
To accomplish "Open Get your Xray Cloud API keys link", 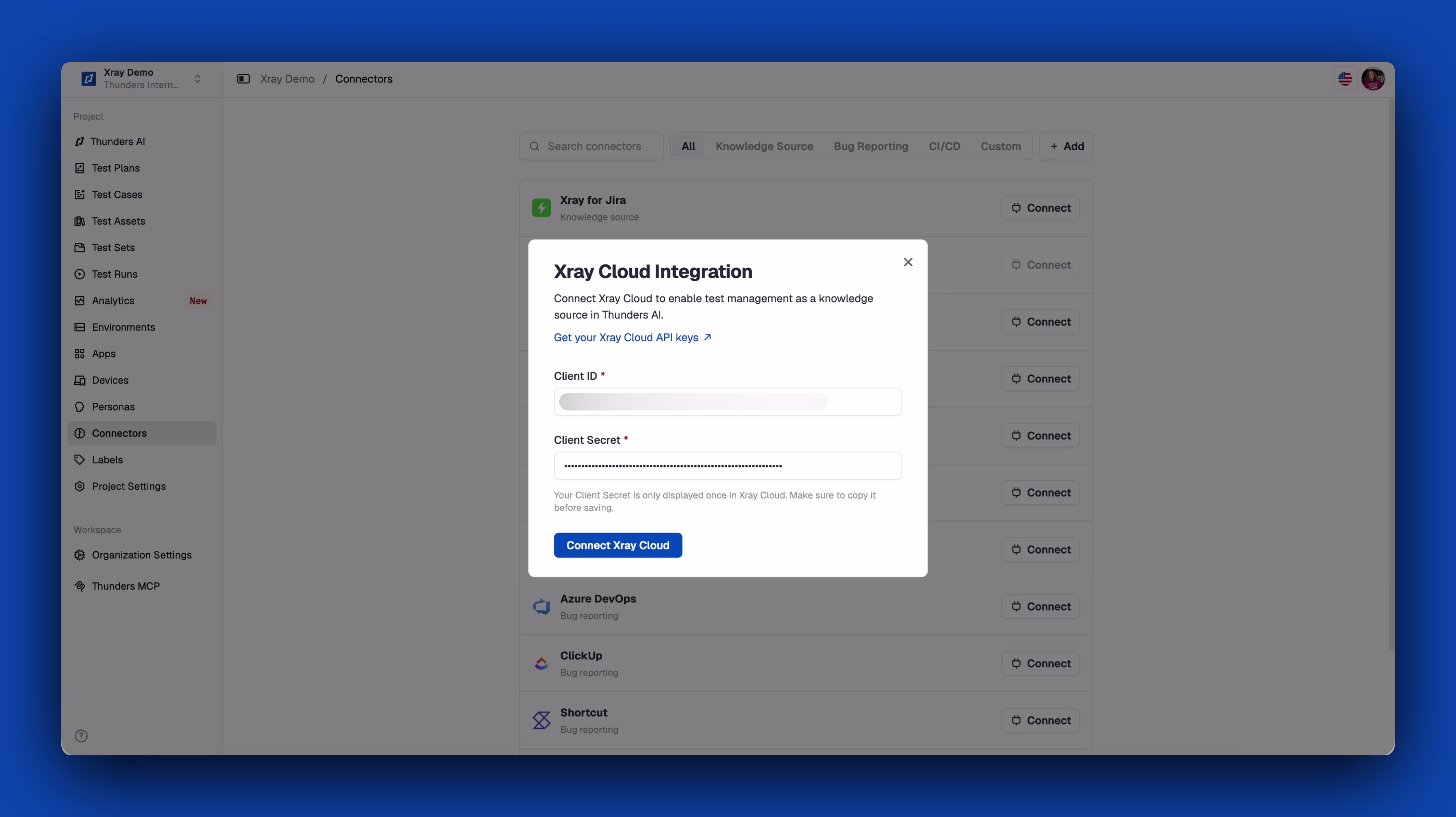I will tap(633, 337).
